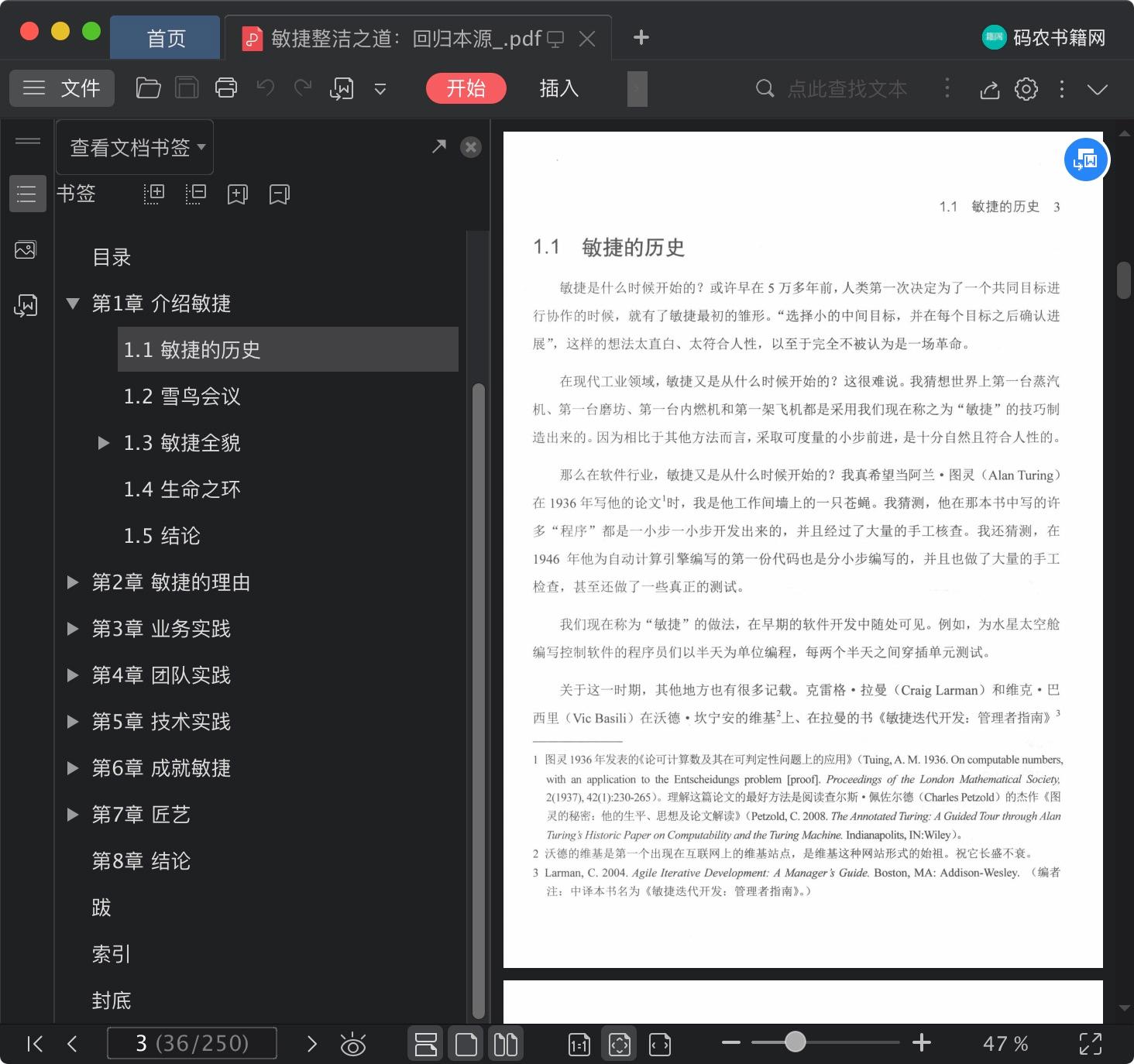This screenshot has width=1134, height=1064.
Task: Open the 文件 menu
Action: pyautogui.click(x=62, y=88)
